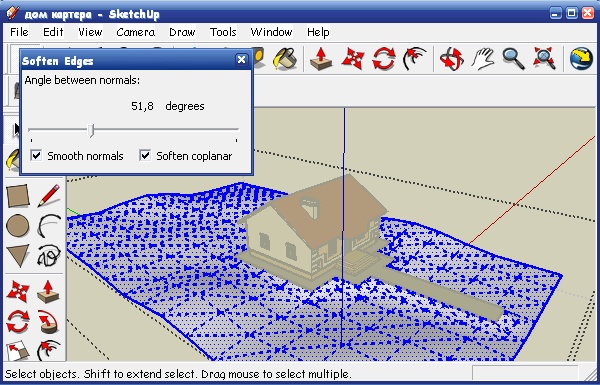The image size is (600, 385).
Task: Open the Edit menu
Action: pos(53,32)
